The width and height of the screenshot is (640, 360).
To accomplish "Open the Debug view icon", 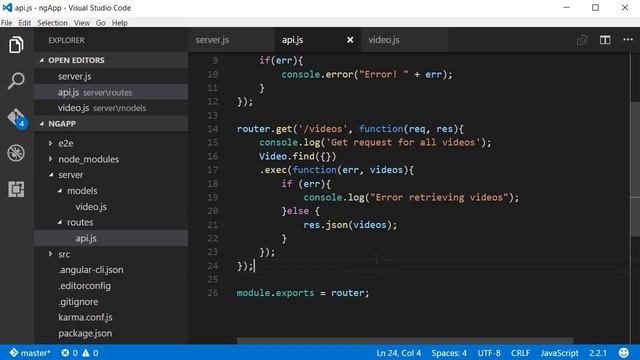I will coord(16,153).
